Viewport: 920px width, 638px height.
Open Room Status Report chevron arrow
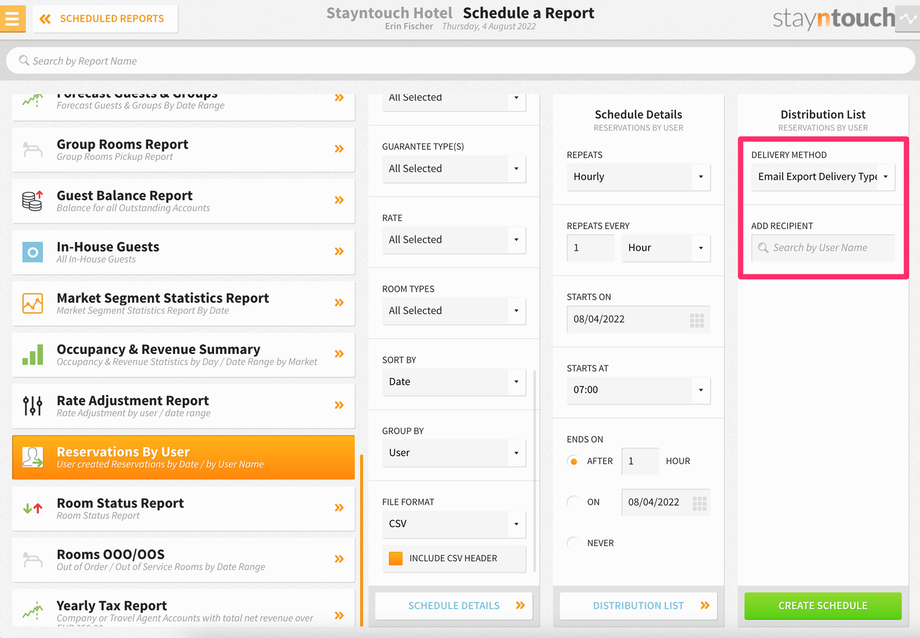pos(339,508)
